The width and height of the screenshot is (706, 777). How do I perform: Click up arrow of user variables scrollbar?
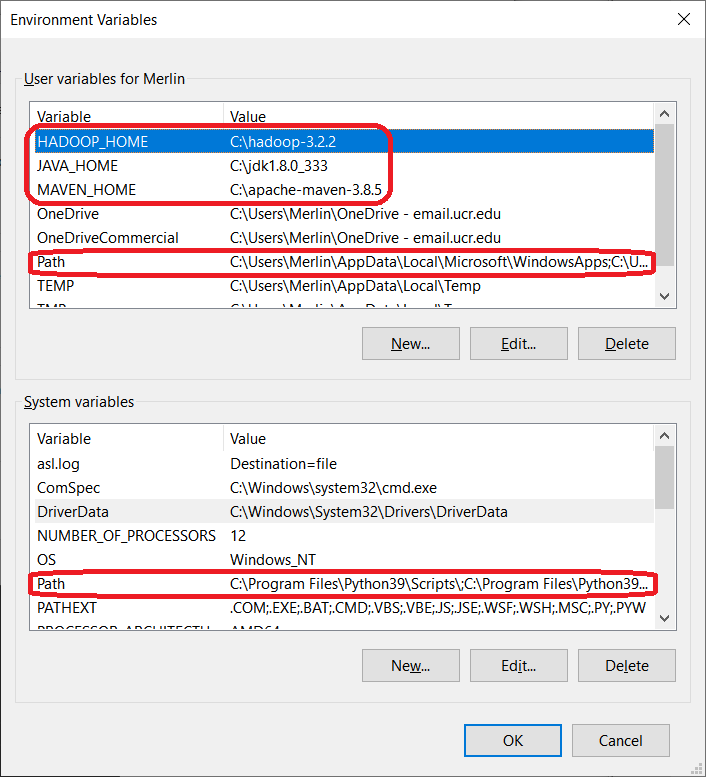pos(665,114)
